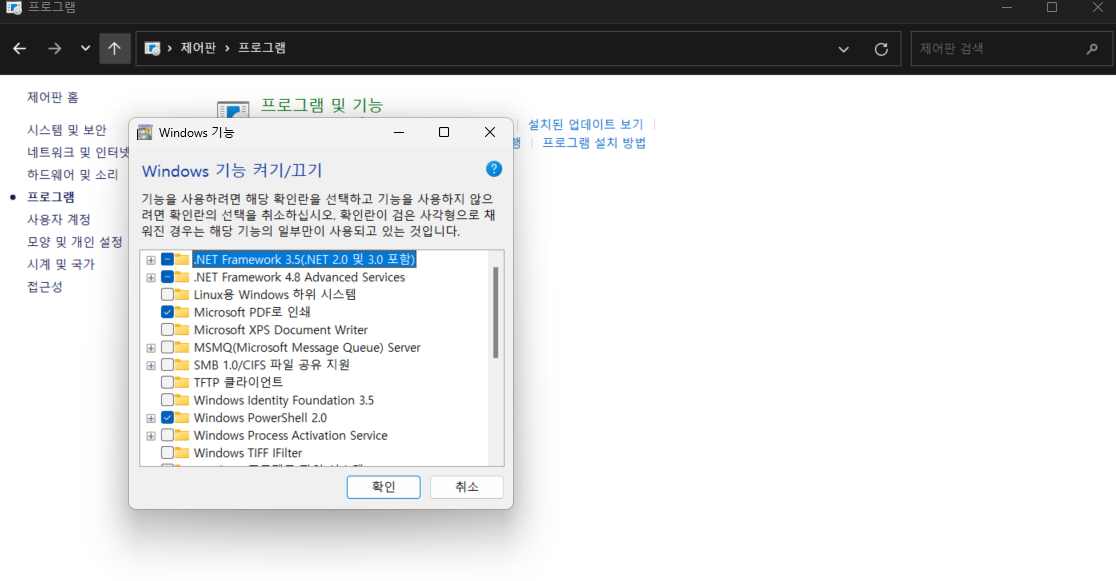This screenshot has width=1116, height=581.
Task: Open the 제어판 홈 link
Action: 53,98
